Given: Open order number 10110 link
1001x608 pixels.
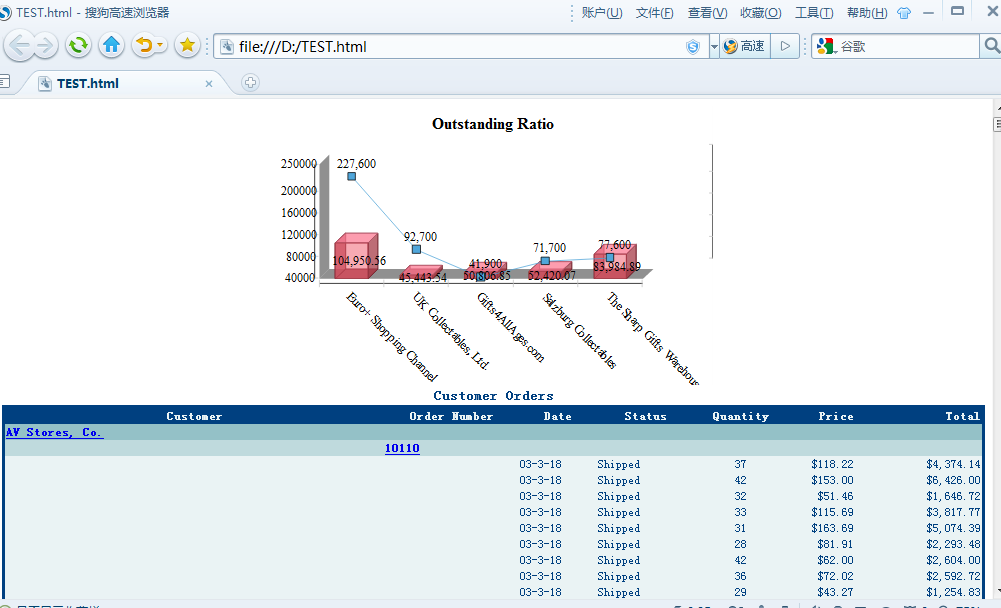Looking at the screenshot, I should (x=402, y=448).
